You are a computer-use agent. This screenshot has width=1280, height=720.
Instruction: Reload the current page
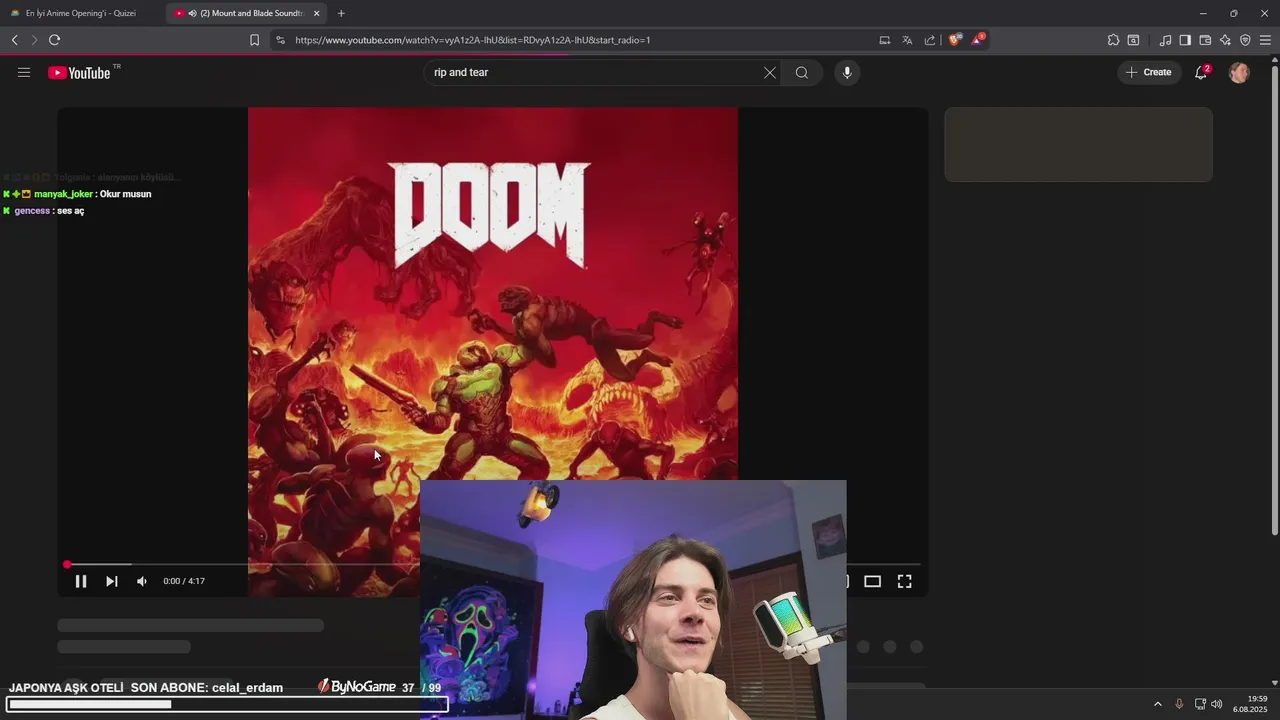54,40
